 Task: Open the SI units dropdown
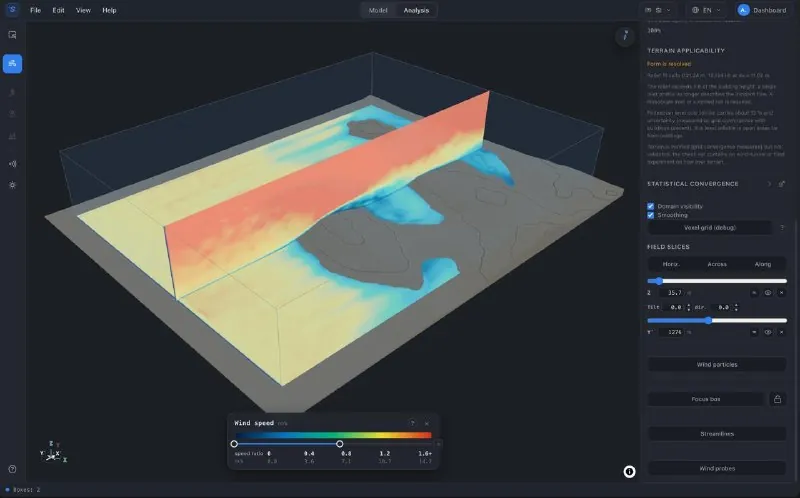(657, 10)
